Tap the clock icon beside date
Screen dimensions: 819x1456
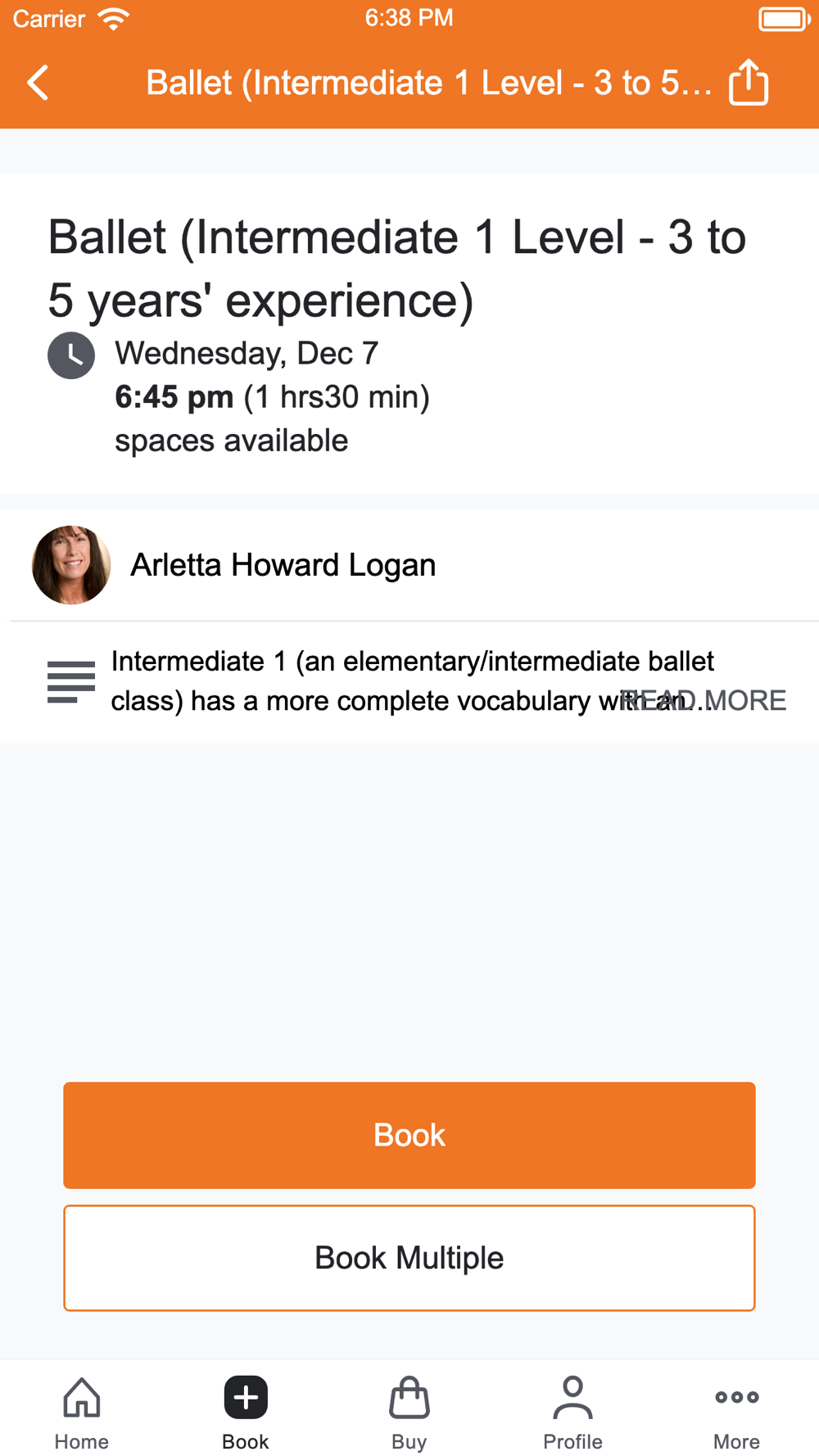tap(71, 355)
